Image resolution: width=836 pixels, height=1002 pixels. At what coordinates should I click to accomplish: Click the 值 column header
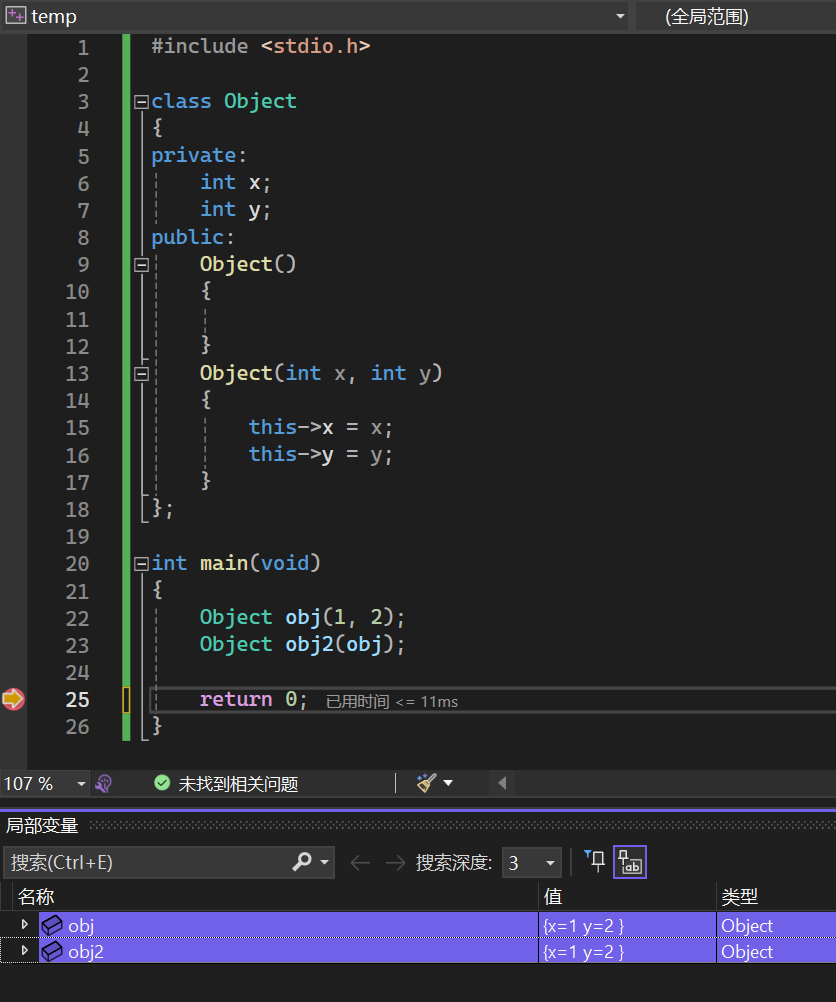tap(553, 896)
